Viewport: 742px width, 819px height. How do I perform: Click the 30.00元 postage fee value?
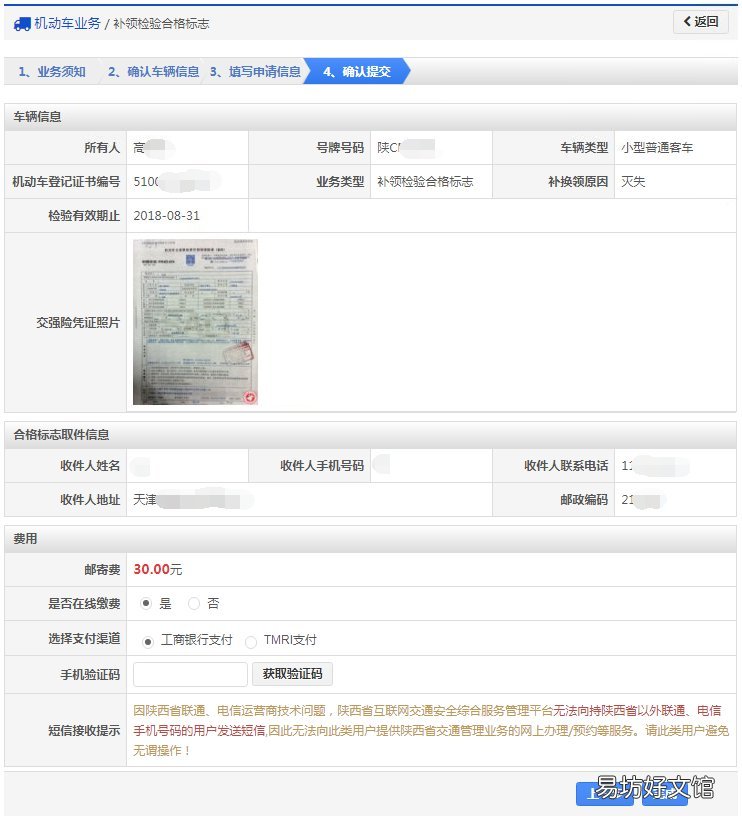pos(158,569)
